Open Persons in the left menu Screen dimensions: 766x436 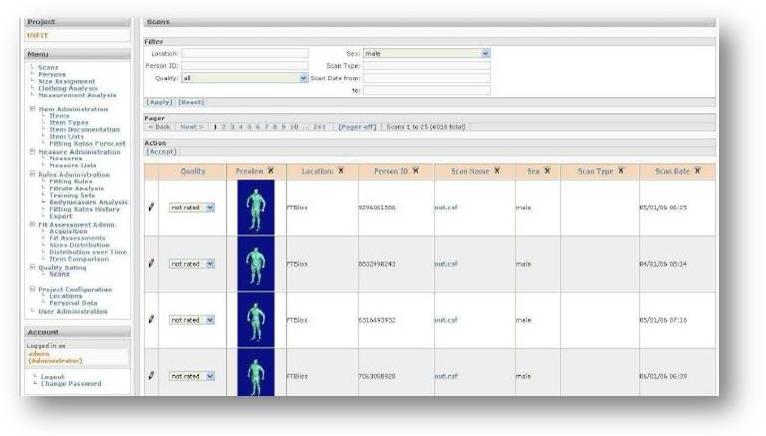pyautogui.click(x=52, y=74)
